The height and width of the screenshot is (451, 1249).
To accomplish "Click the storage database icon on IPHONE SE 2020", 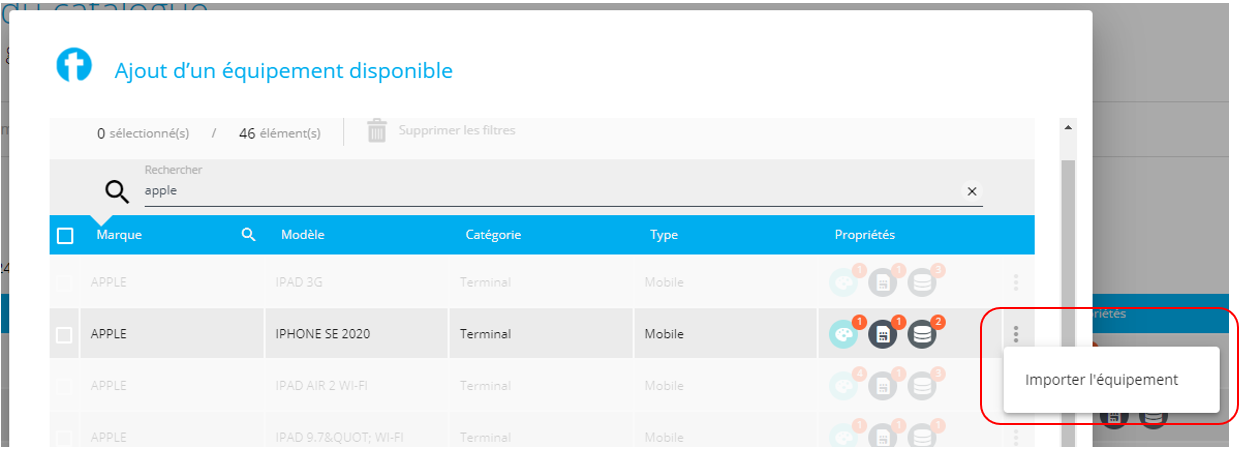I will pyautogui.click(x=923, y=334).
